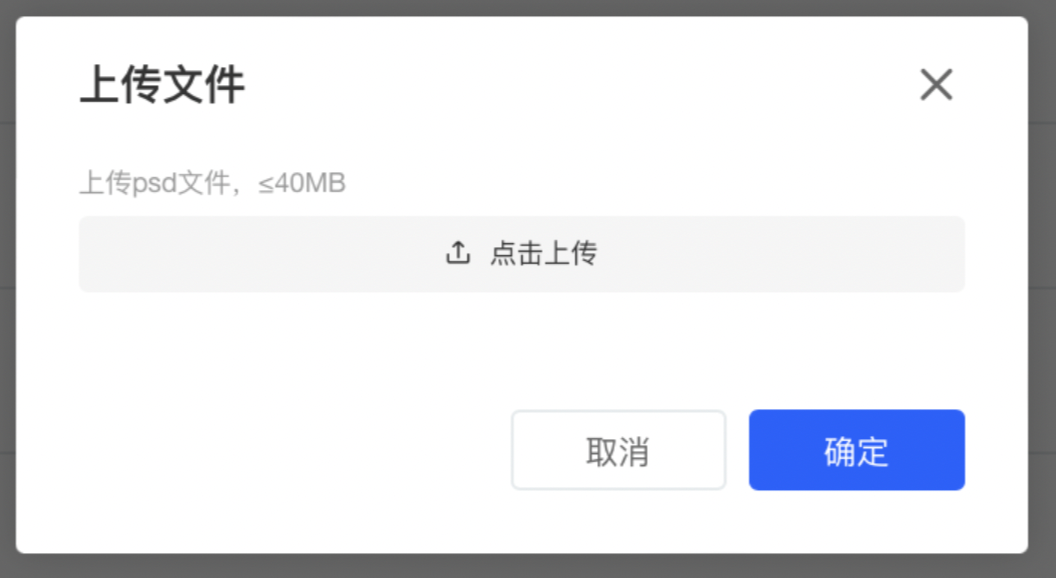Click the 点击上传 text label
Viewport: 1056px width, 578px height.
543,253
